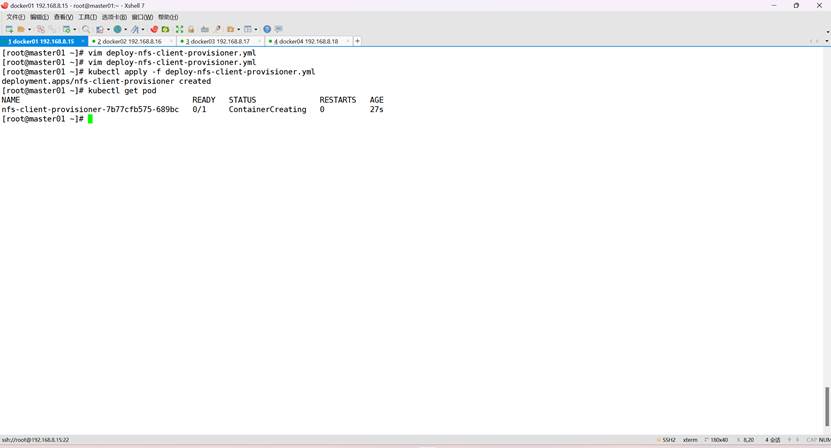Lock the screen with the padlock icon

[x=191, y=29]
